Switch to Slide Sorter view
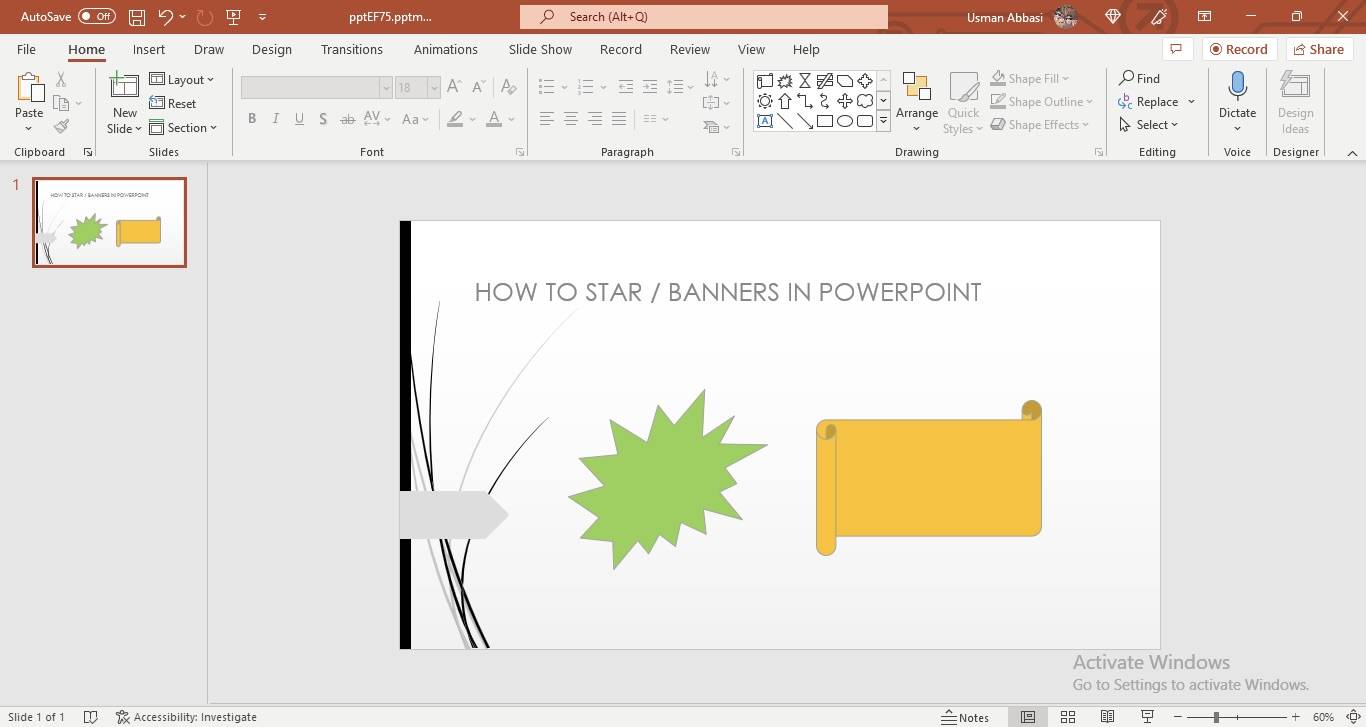The width and height of the screenshot is (1366, 727). (1068, 717)
